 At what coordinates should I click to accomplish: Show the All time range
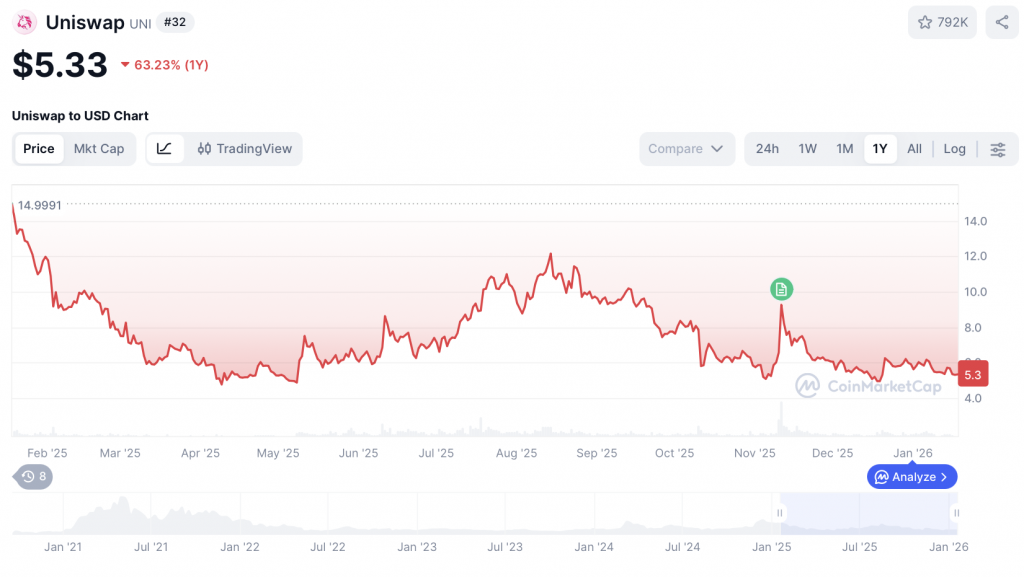(x=914, y=149)
